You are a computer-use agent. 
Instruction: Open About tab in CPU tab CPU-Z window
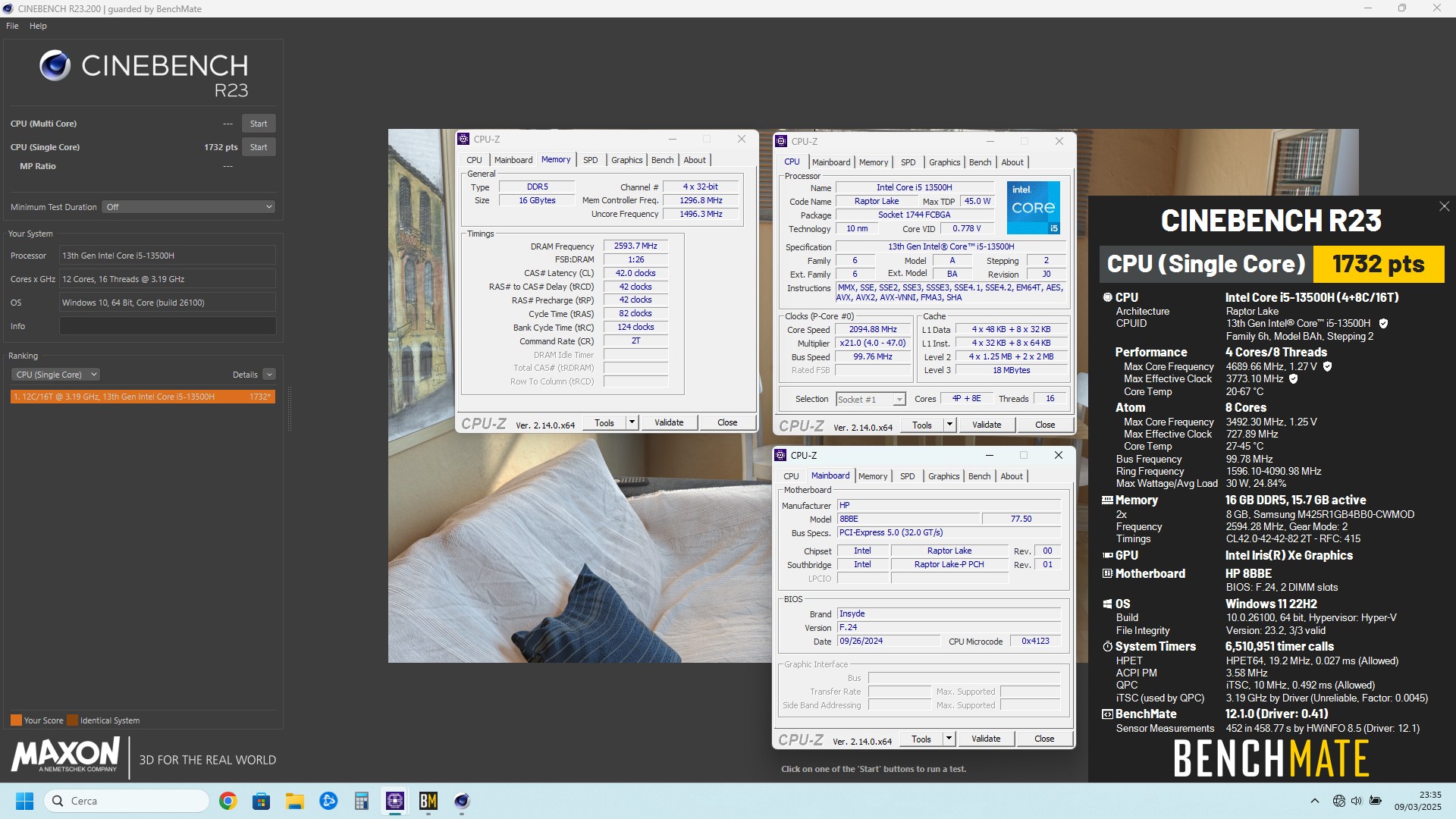point(1012,162)
